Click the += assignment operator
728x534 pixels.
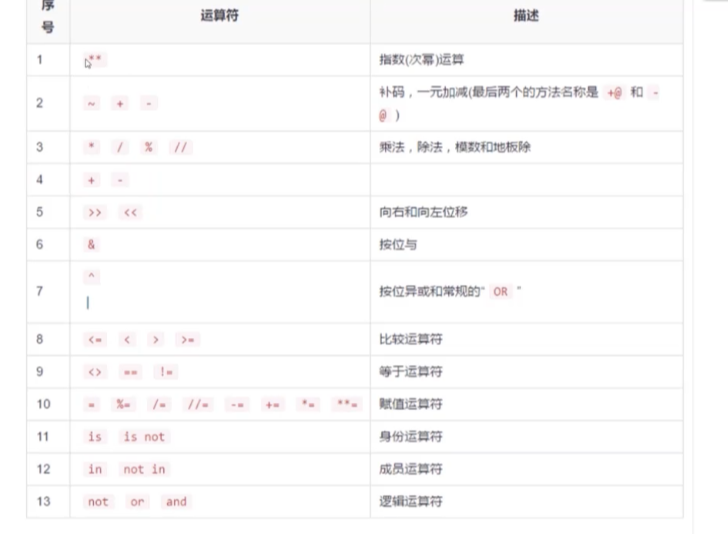(273, 405)
